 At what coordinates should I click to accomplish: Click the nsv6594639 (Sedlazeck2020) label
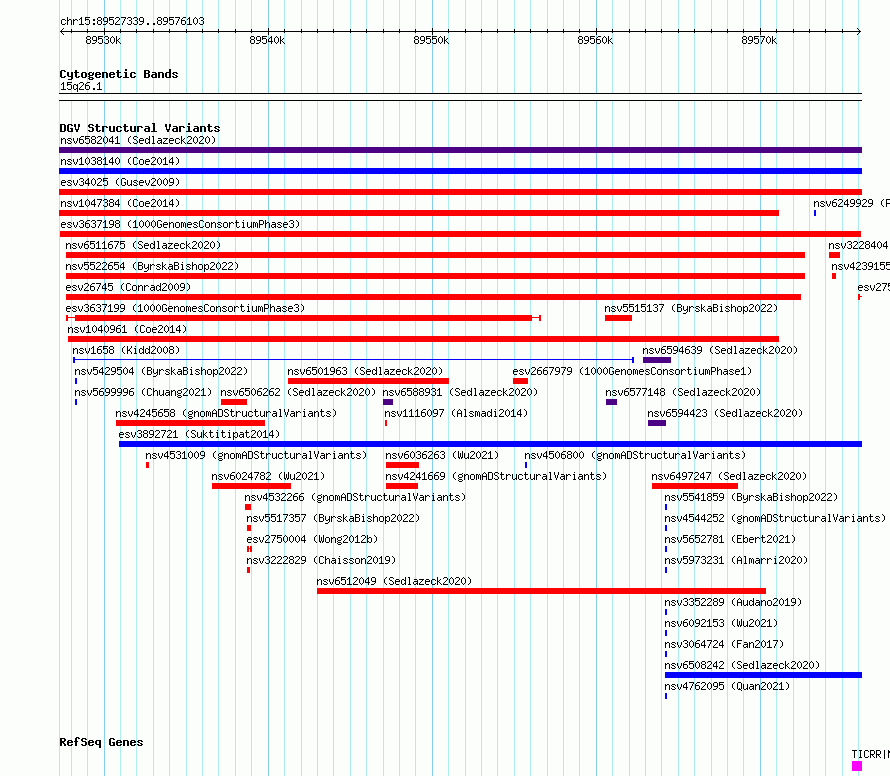[x=720, y=350]
